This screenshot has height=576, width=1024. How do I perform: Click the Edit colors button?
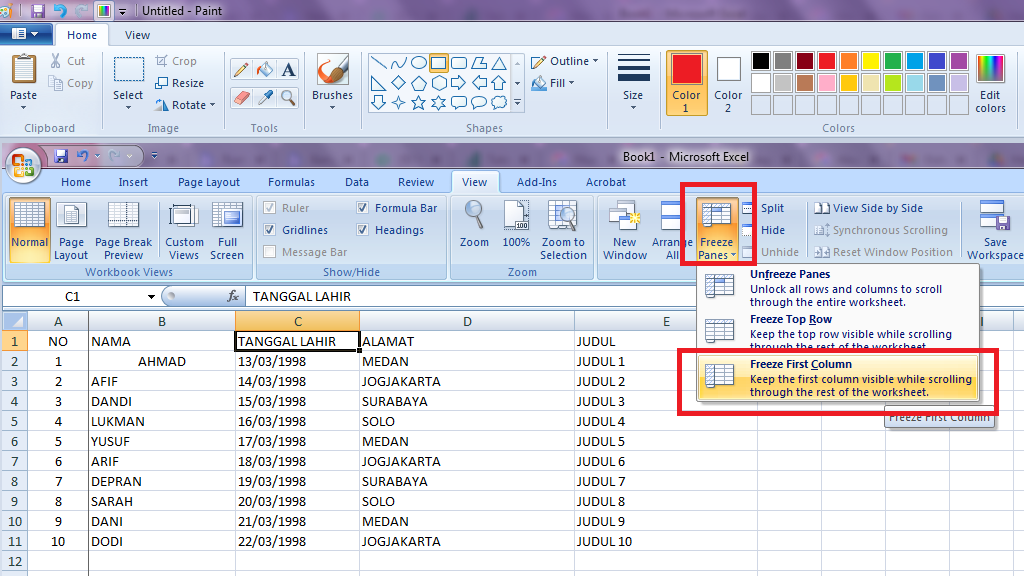pos(991,84)
